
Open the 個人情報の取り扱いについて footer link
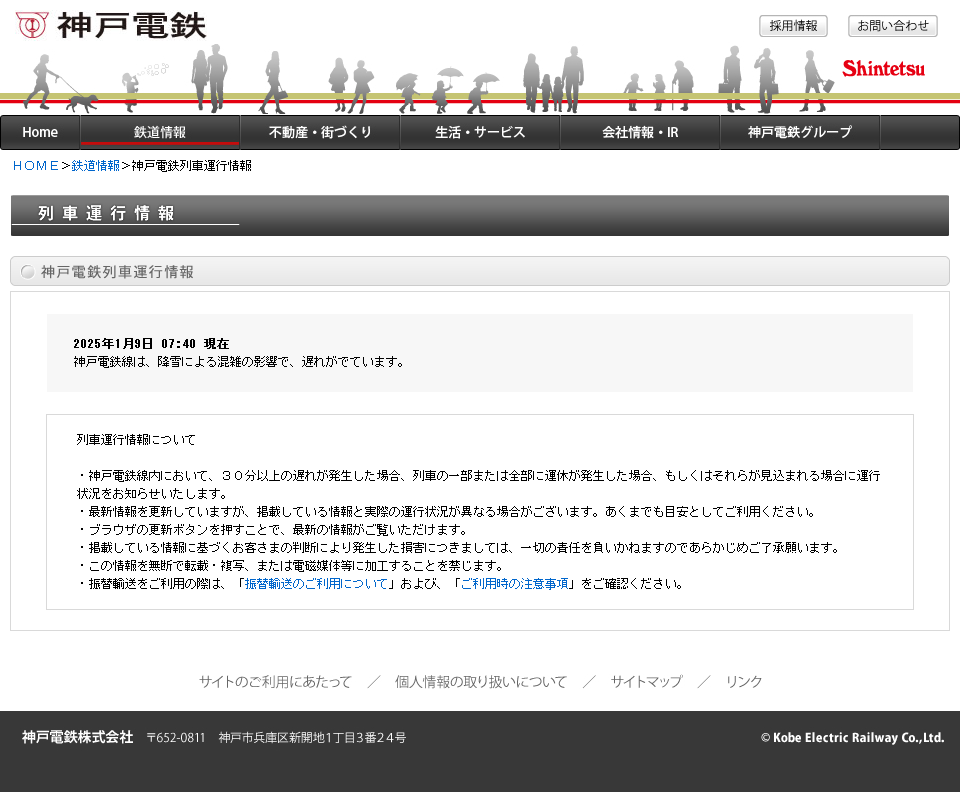pyautogui.click(x=480, y=682)
